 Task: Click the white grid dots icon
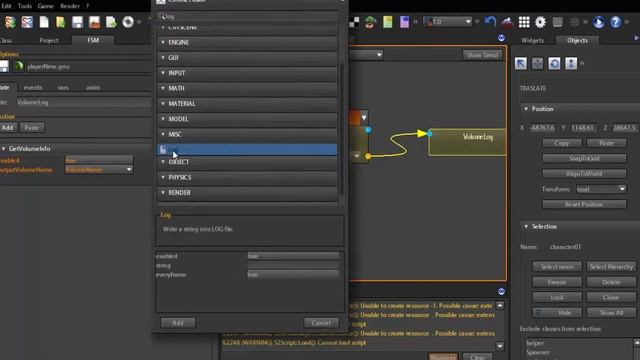pos(524,22)
